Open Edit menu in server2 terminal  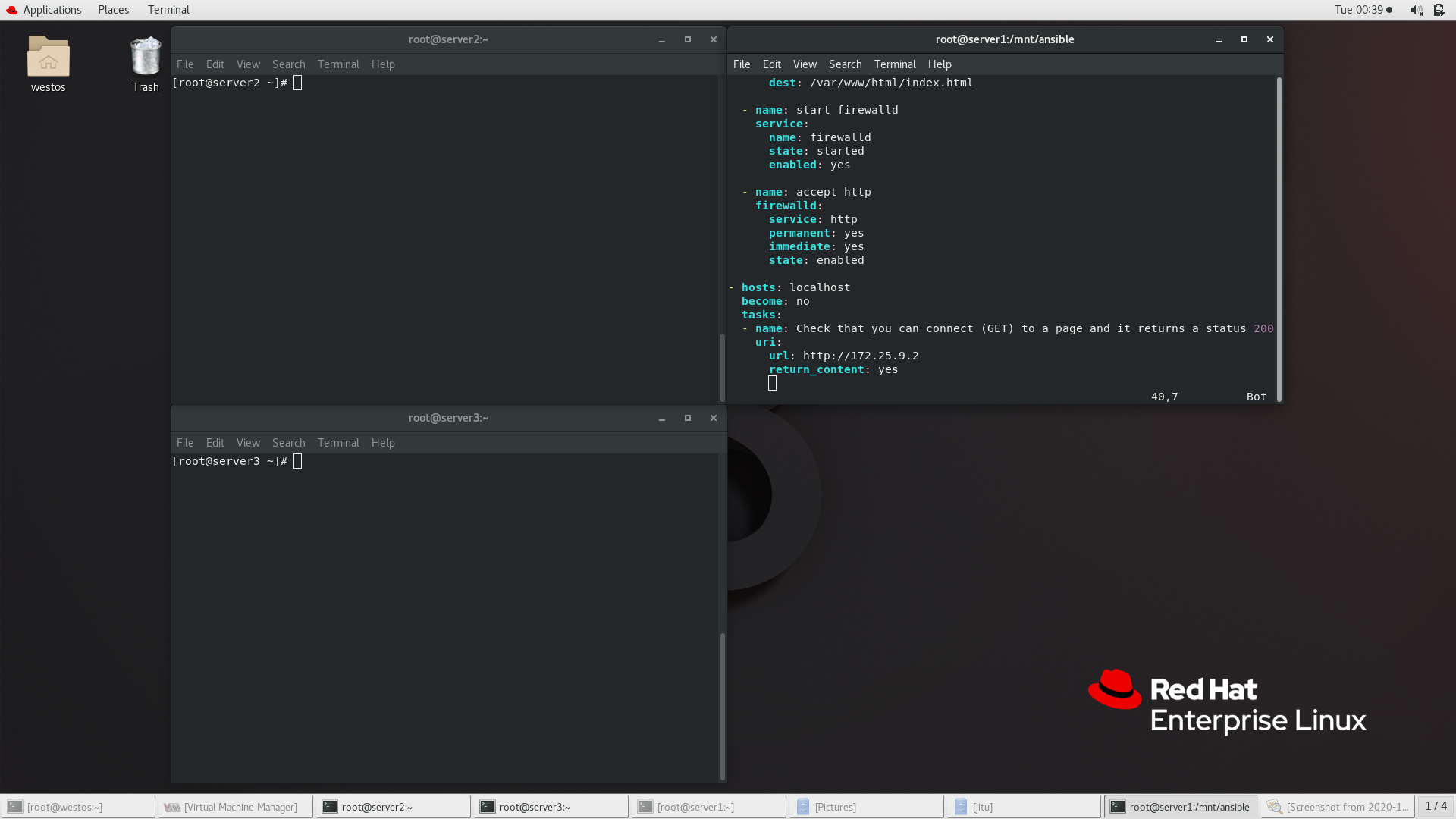tap(215, 64)
